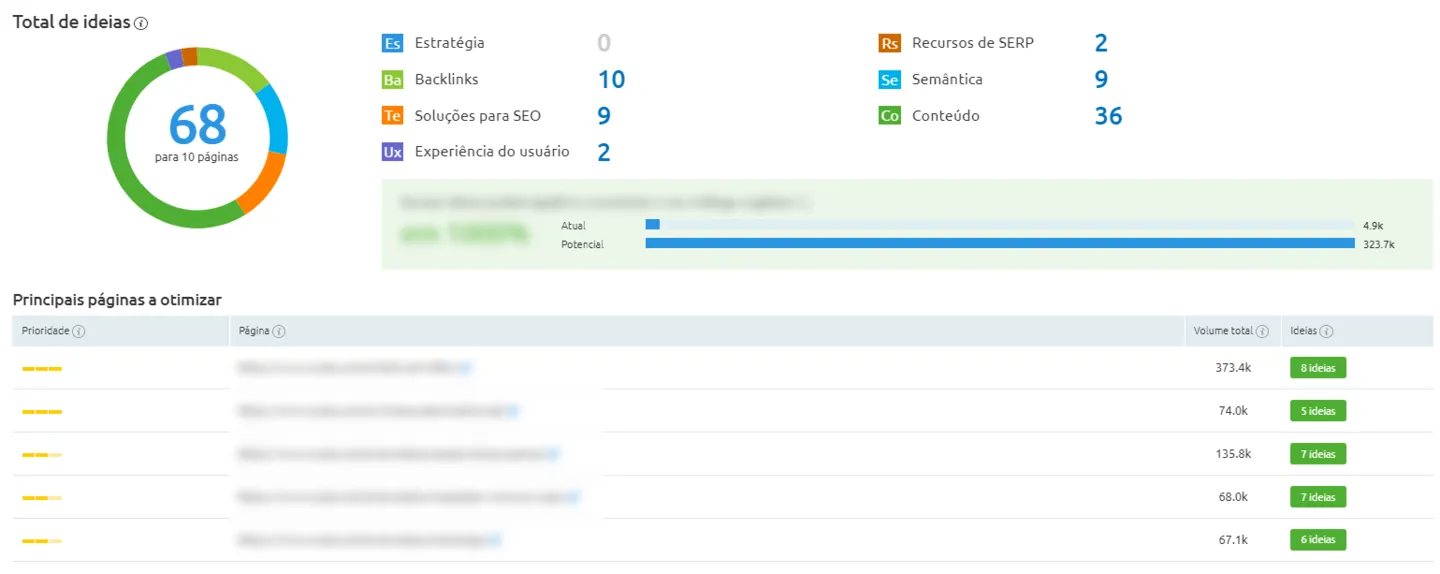Click the Te Soluções para SEO icon
1440x574 pixels.
(x=392, y=116)
